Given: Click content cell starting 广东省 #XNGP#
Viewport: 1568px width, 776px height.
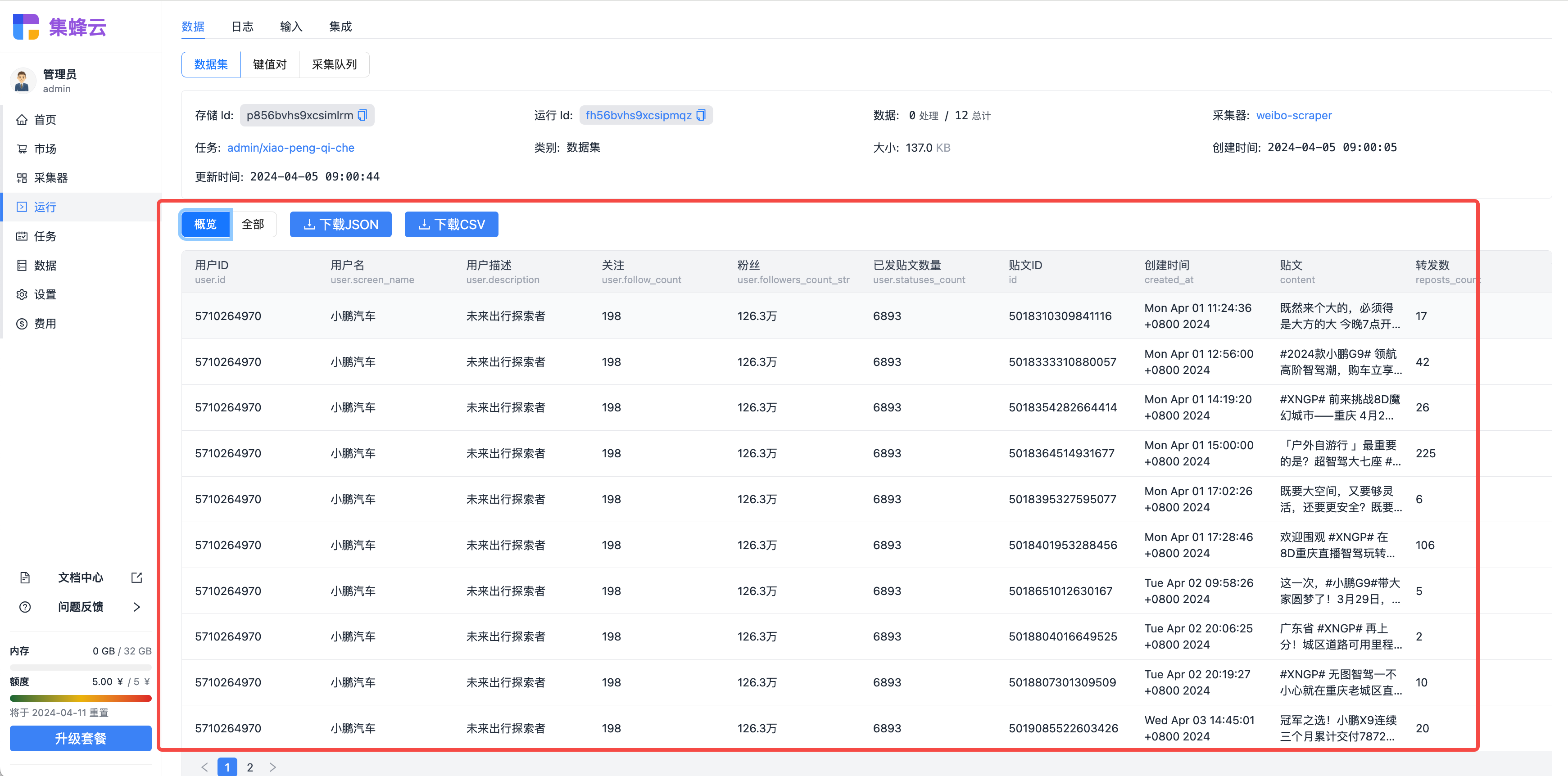Looking at the screenshot, I should click(1341, 636).
